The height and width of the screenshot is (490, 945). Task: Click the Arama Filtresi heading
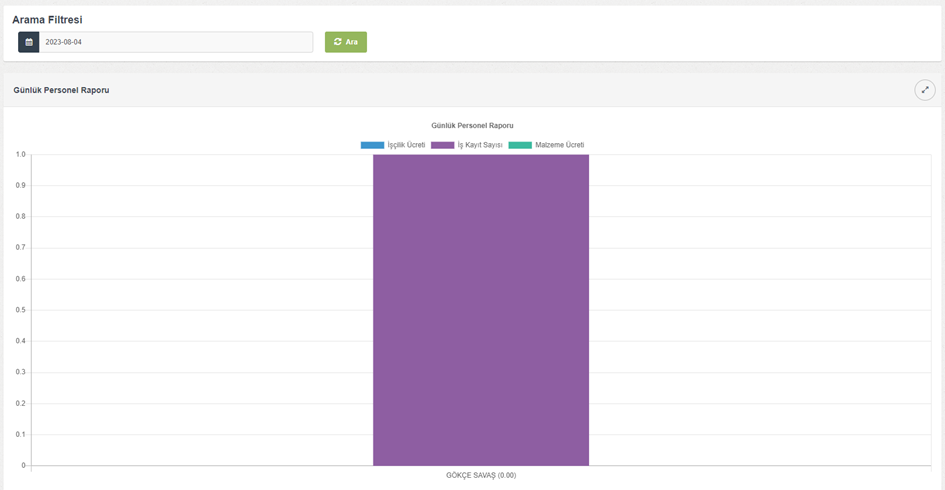(x=47, y=19)
